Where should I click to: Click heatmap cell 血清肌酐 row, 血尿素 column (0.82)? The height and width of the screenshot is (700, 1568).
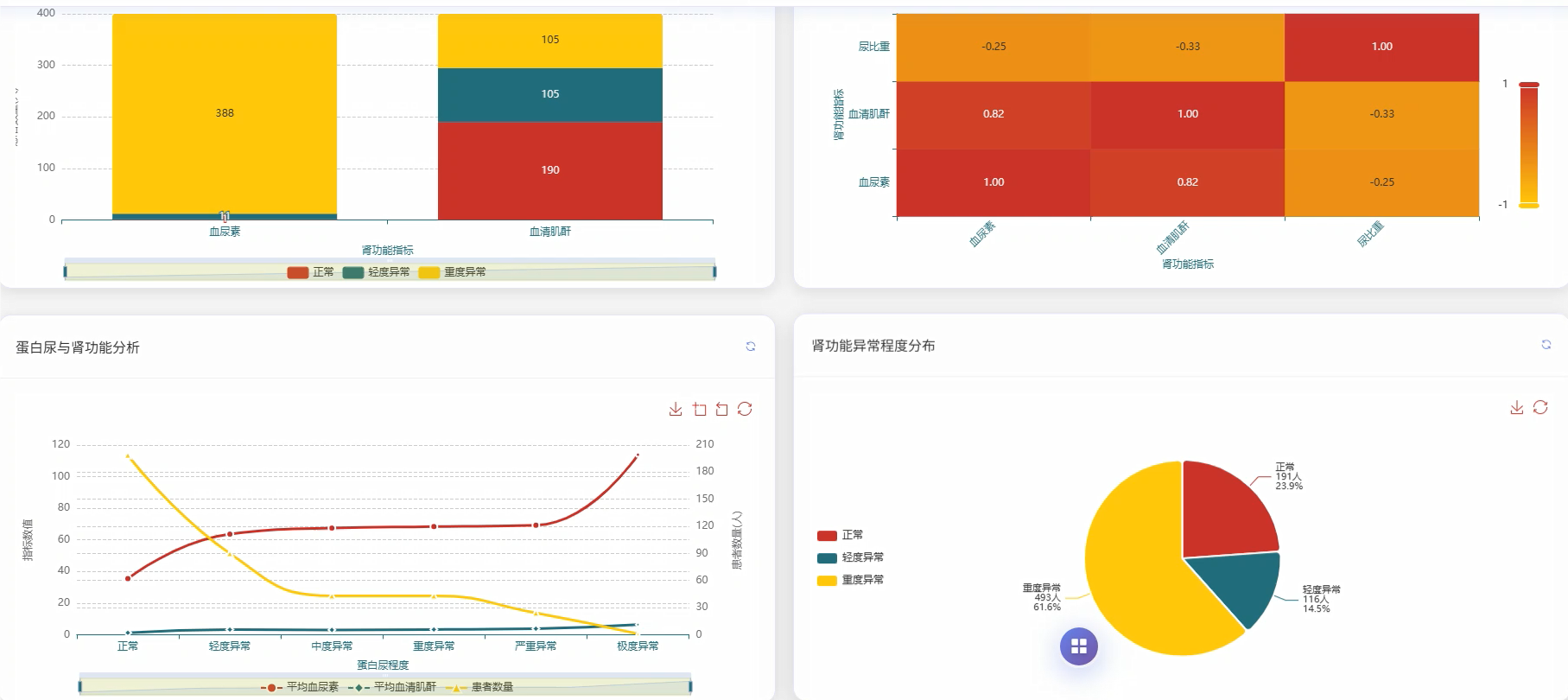pos(993,114)
